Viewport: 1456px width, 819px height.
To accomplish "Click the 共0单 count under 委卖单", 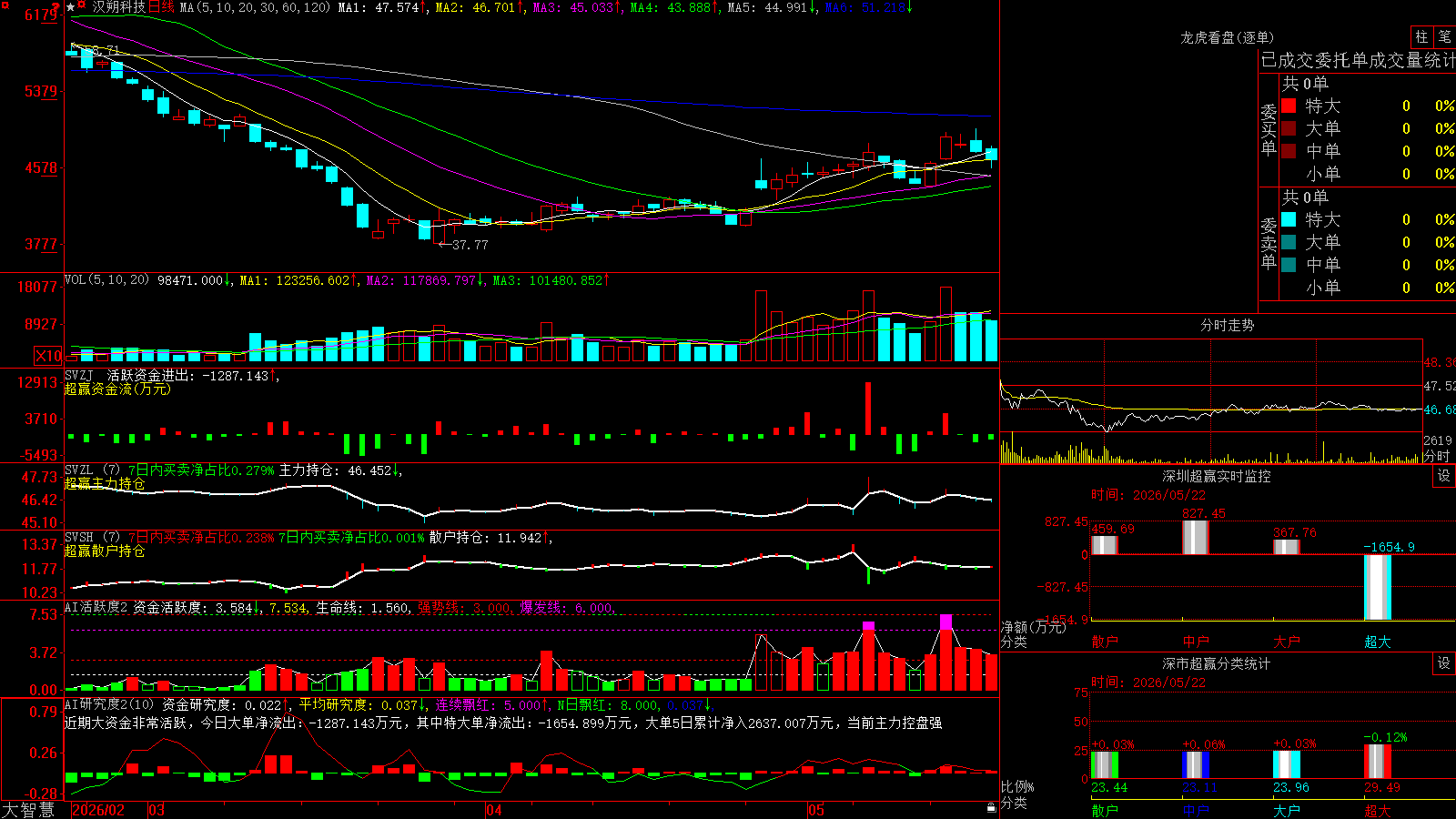I will (x=1305, y=197).
